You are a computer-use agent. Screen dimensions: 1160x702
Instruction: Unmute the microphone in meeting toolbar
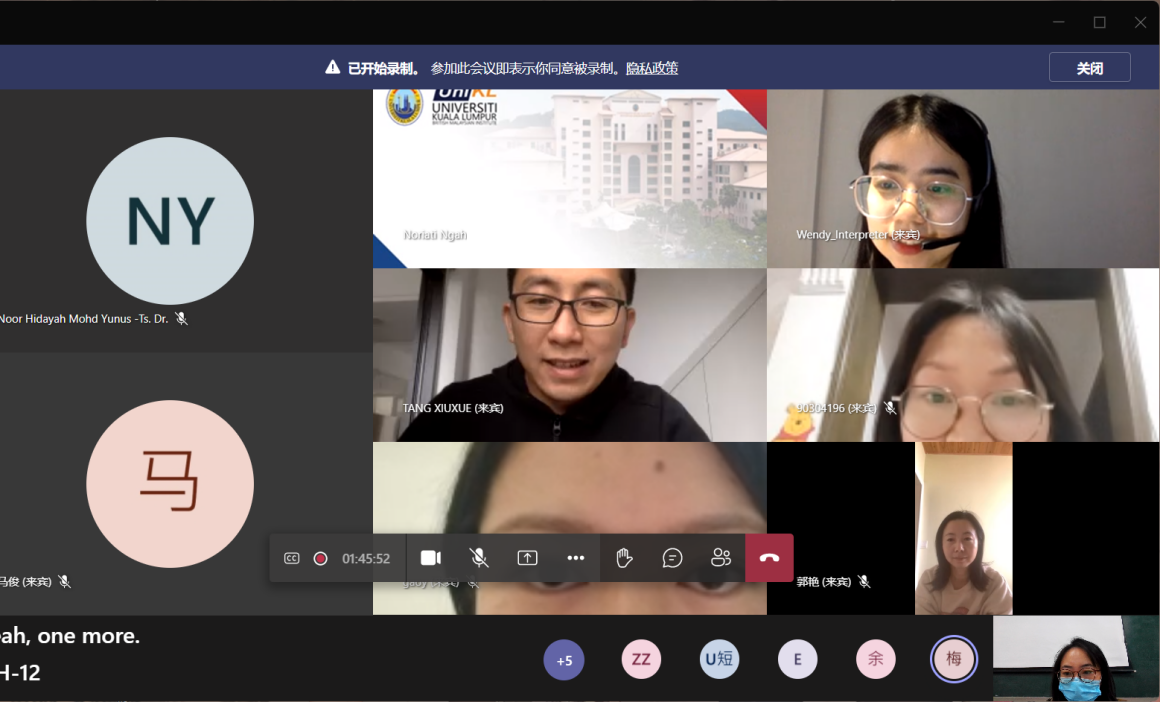pos(479,558)
